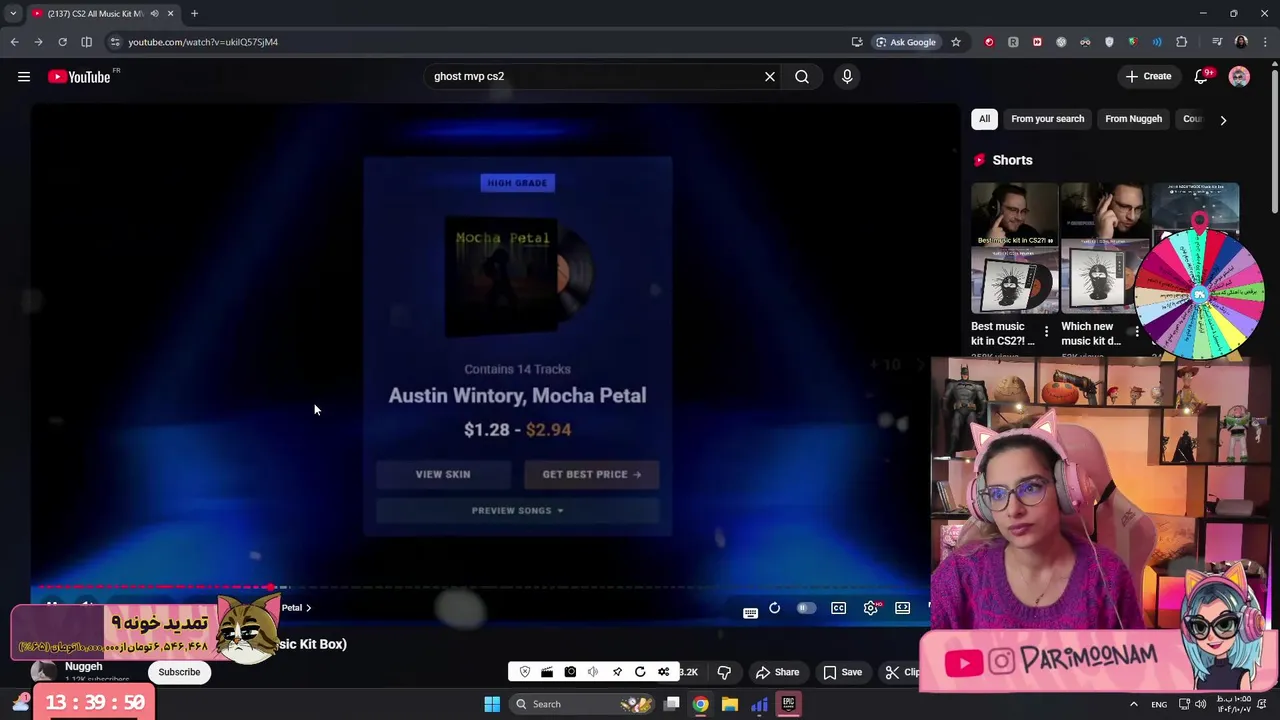Bookmark this page with the star
Screen dimensions: 1280x720
pos(956,42)
